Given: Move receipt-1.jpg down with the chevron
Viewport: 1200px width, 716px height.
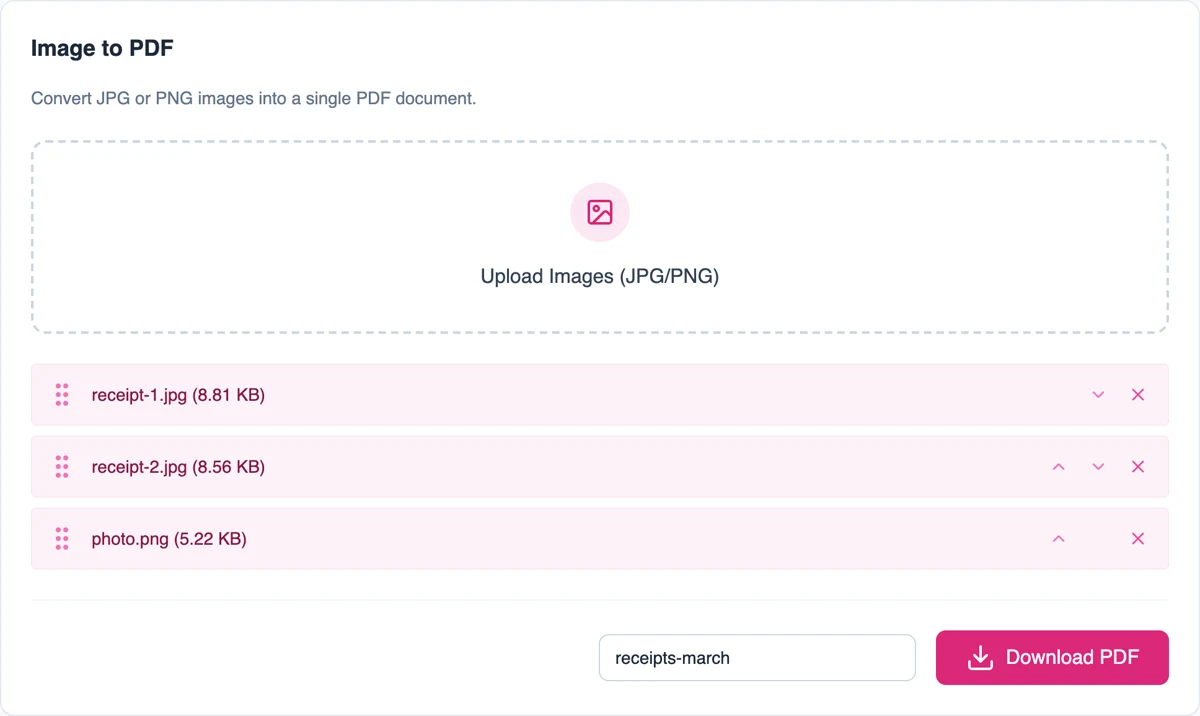Looking at the screenshot, I should (x=1098, y=395).
